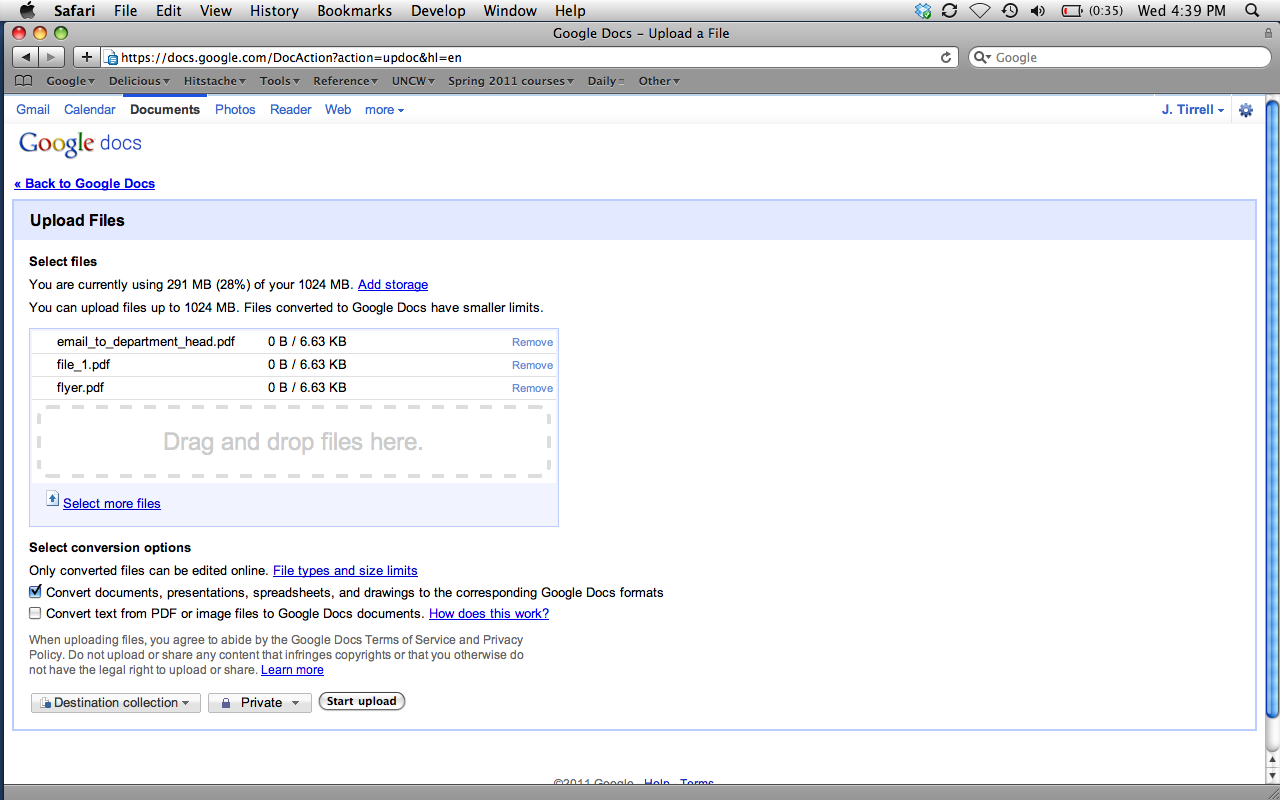This screenshot has width=1280, height=800.
Task: Go to Gmail from the top navigation
Action: point(33,110)
